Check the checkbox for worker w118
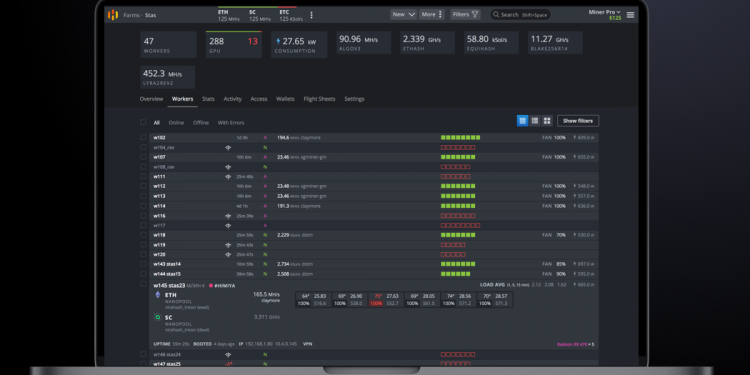The width and height of the screenshot is (750, 375). point(143,235)
